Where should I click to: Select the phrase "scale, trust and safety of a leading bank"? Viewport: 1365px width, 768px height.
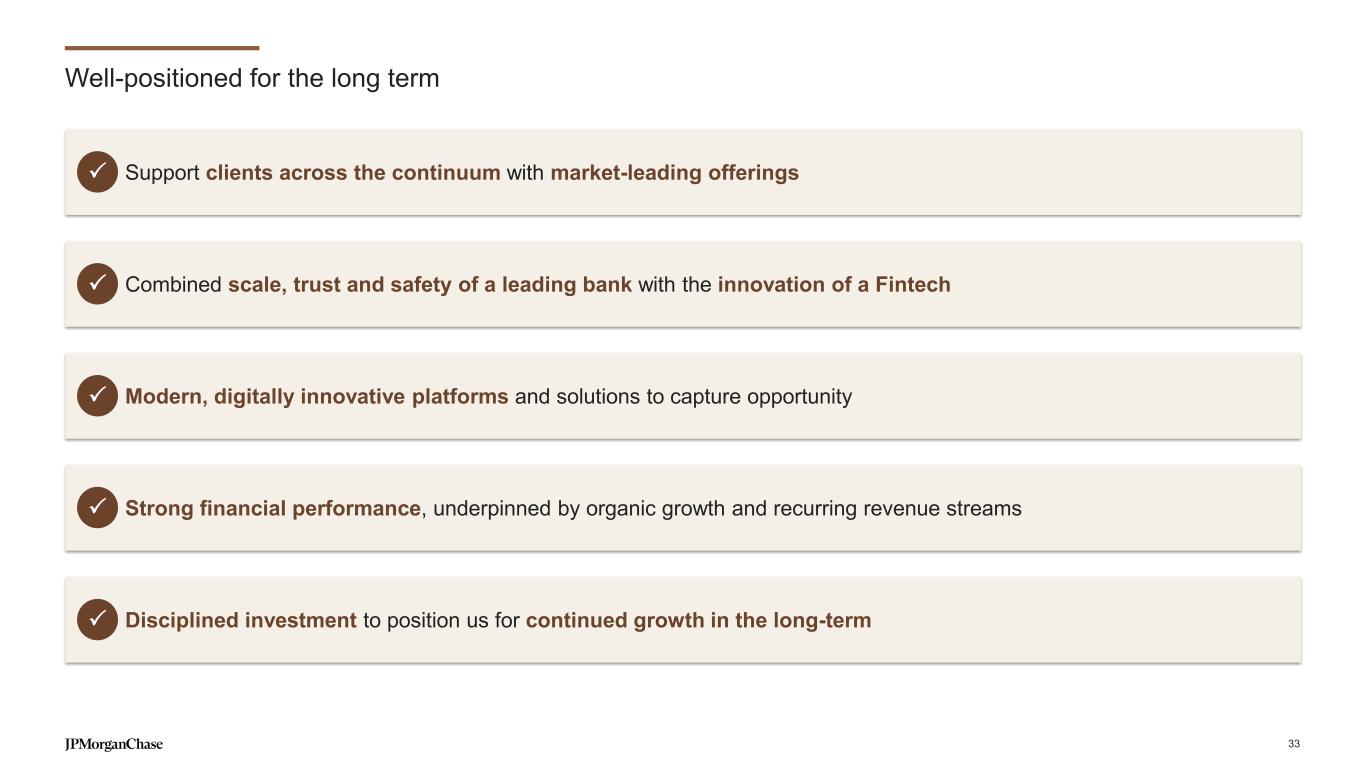click(430, 285)
